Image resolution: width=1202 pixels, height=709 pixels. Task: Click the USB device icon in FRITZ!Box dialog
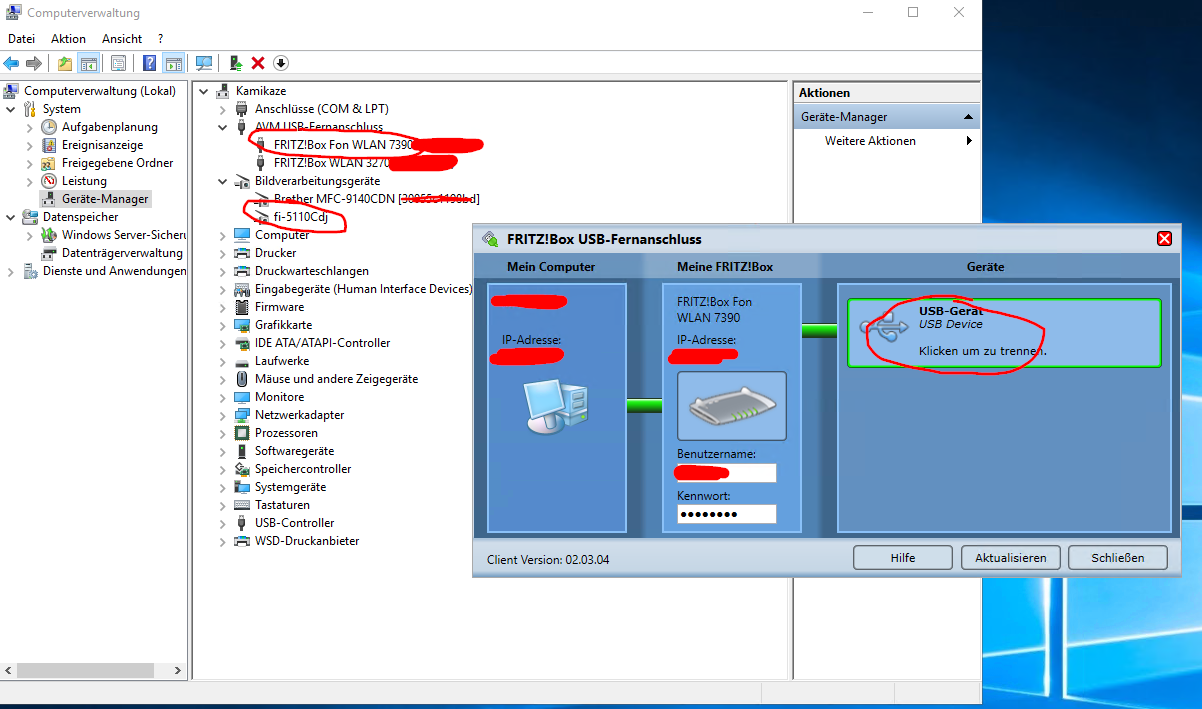[884, 327]
